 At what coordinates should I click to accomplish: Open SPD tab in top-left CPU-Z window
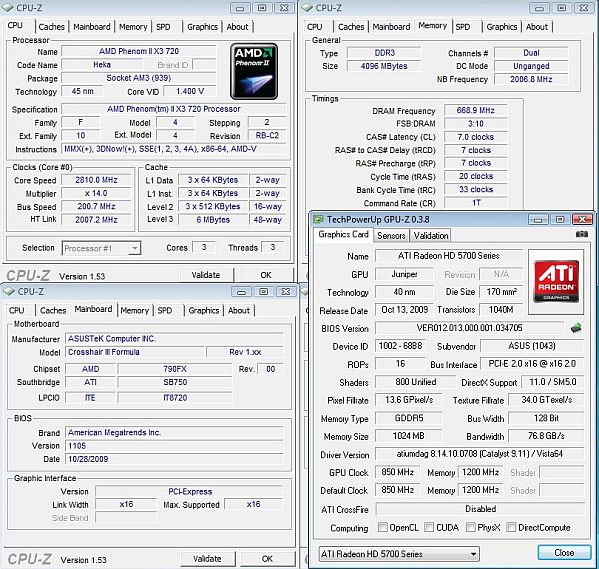(163, 27)
